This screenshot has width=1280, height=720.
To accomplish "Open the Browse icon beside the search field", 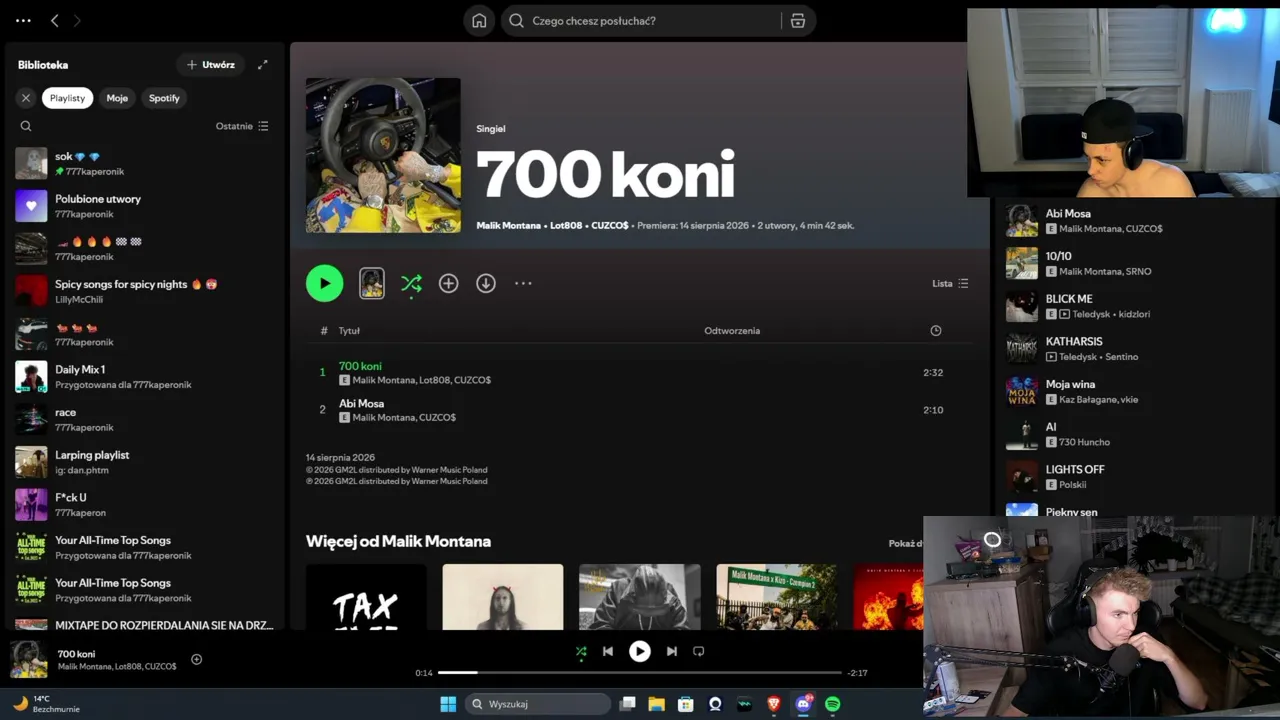I will coord(798,21).
